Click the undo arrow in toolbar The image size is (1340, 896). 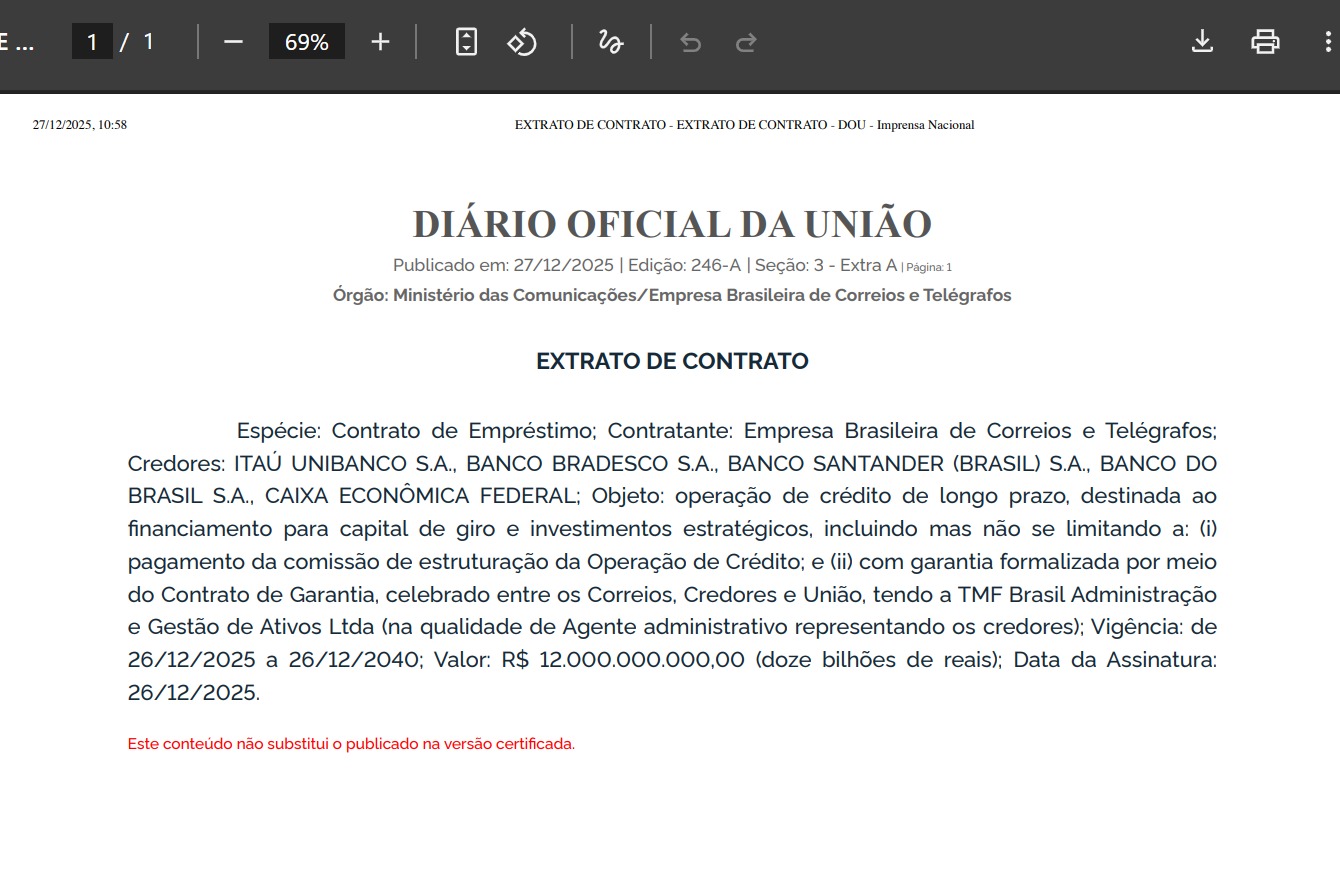690,42
